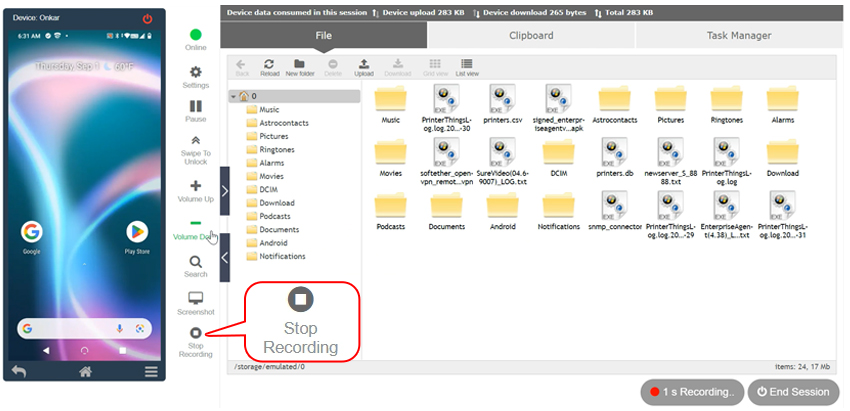
Task: Click device frame home icon
Action: [85, 371]
